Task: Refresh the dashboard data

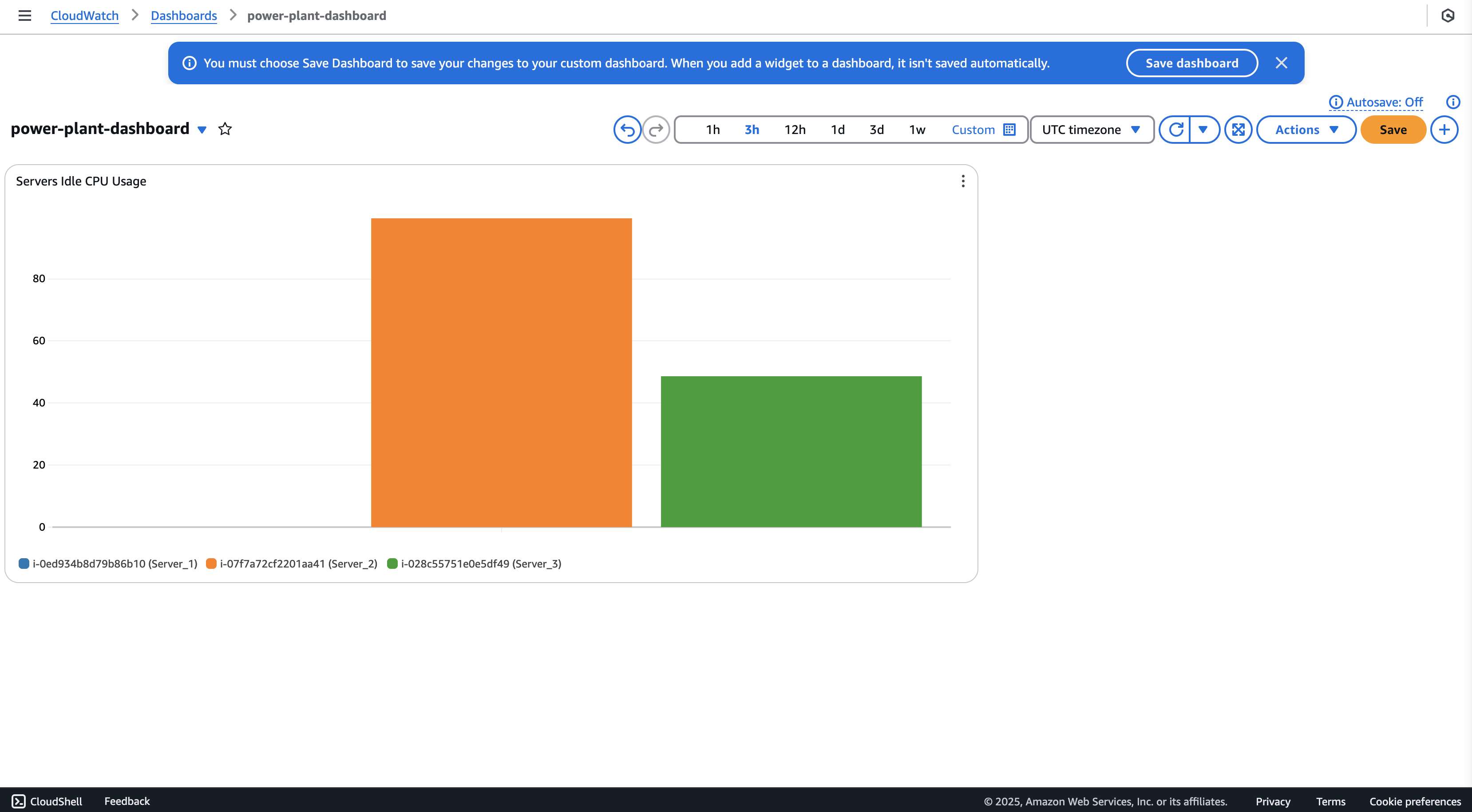Action: click(x=1175, y=130)
